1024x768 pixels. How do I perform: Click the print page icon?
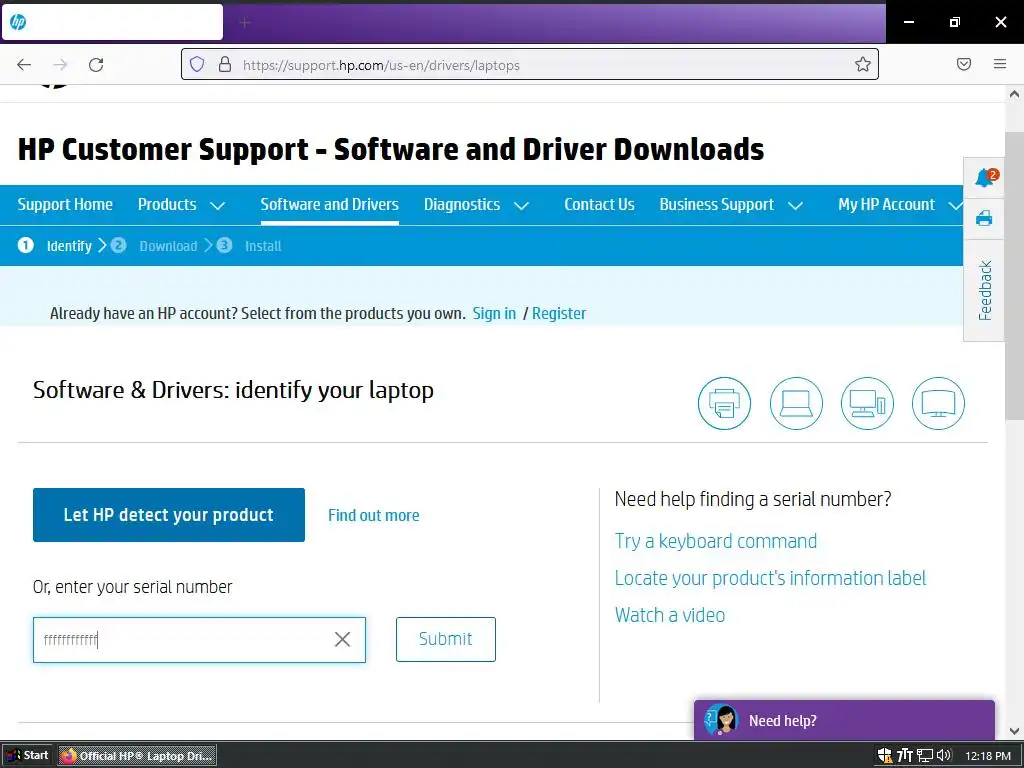pos(984,218)
